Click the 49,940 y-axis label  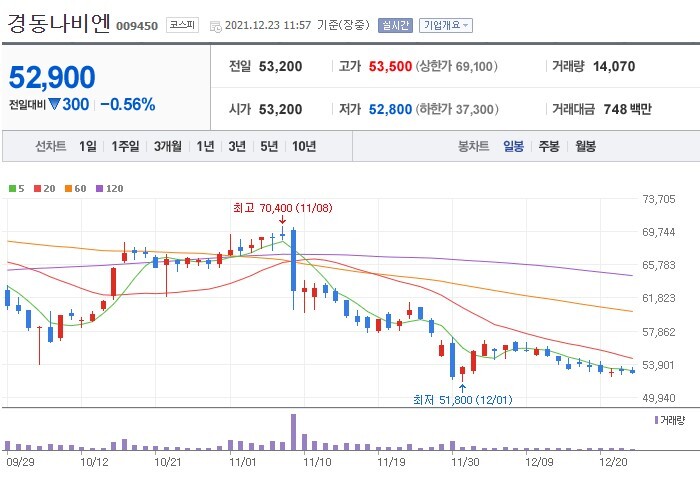658,398
